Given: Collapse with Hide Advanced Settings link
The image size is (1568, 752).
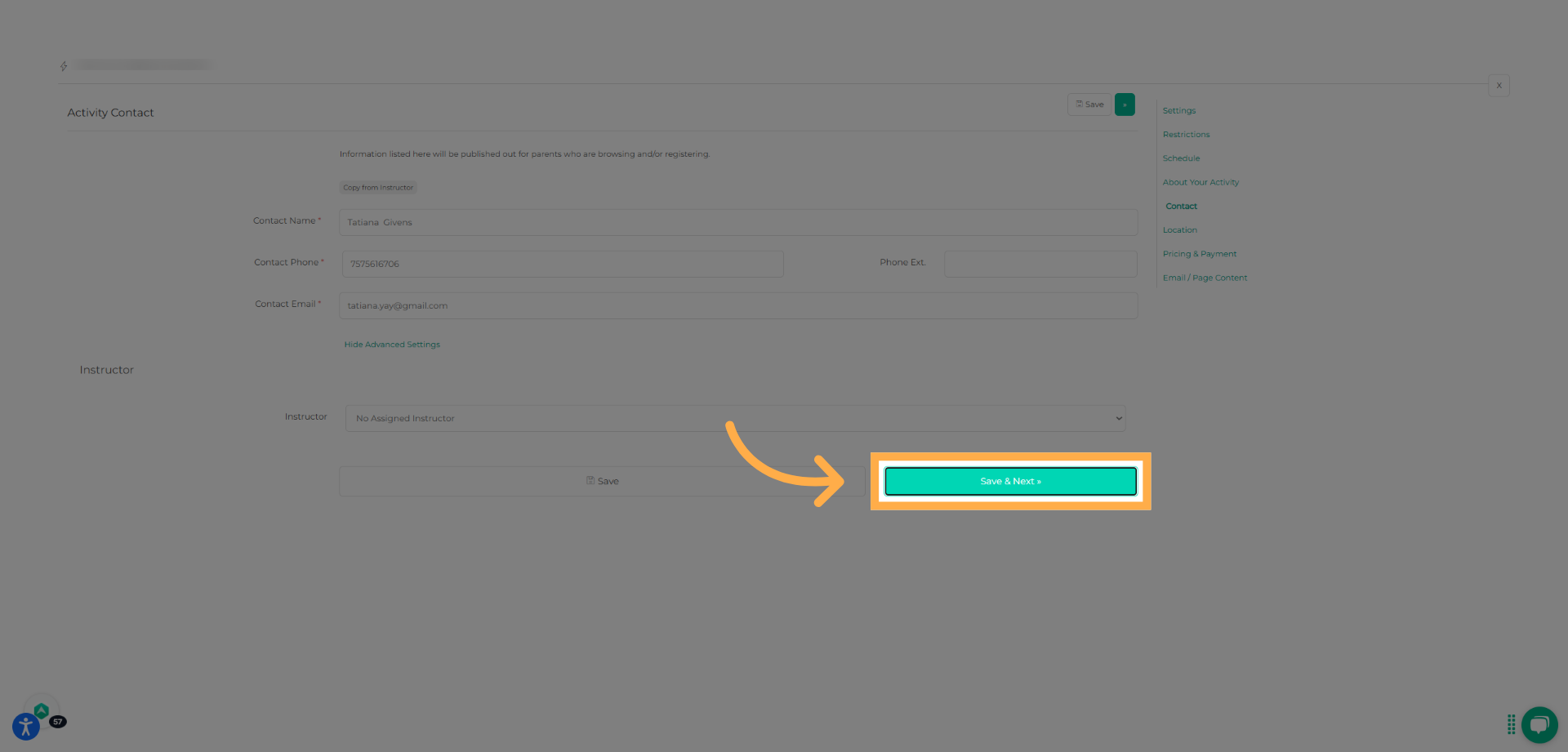Looking at the screenshot, I should tap(392, 345).
